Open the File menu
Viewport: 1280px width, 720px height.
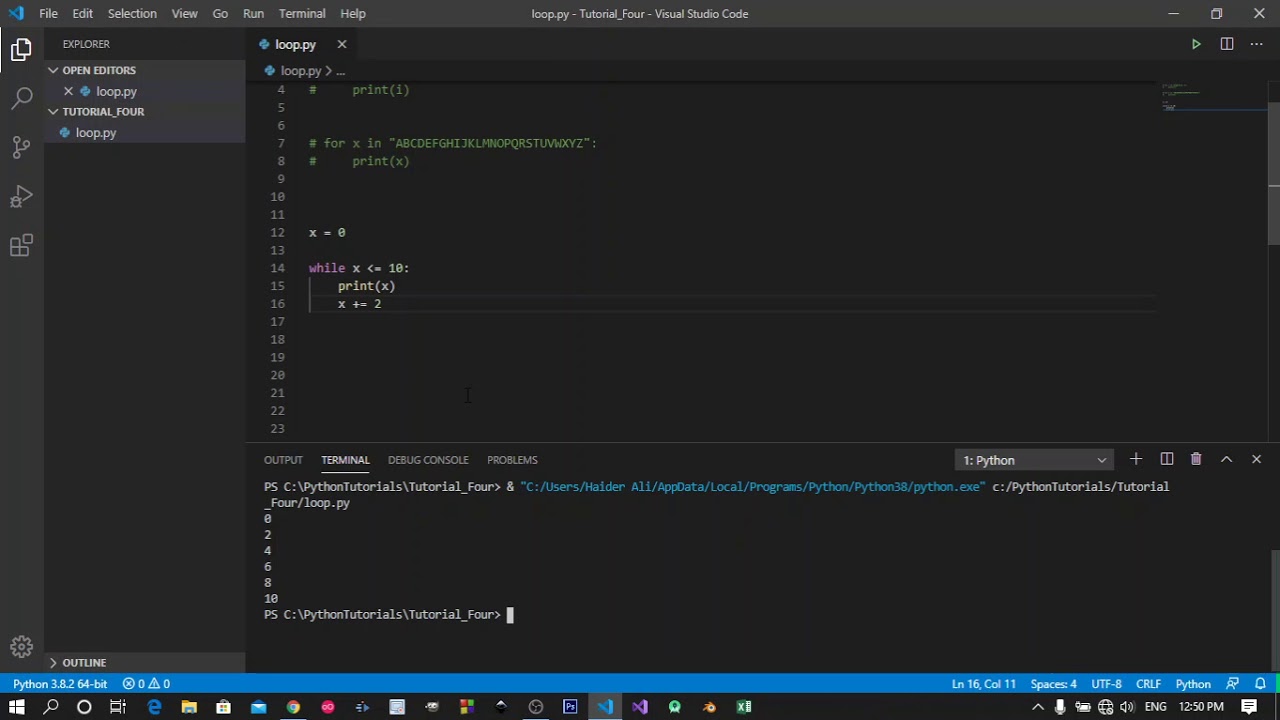48,13
